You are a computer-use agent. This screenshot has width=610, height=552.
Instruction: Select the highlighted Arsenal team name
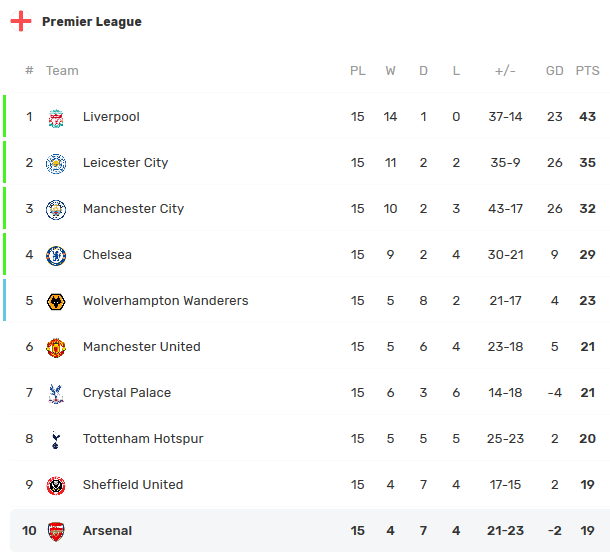pyautogui.click(x=107, y=531)
